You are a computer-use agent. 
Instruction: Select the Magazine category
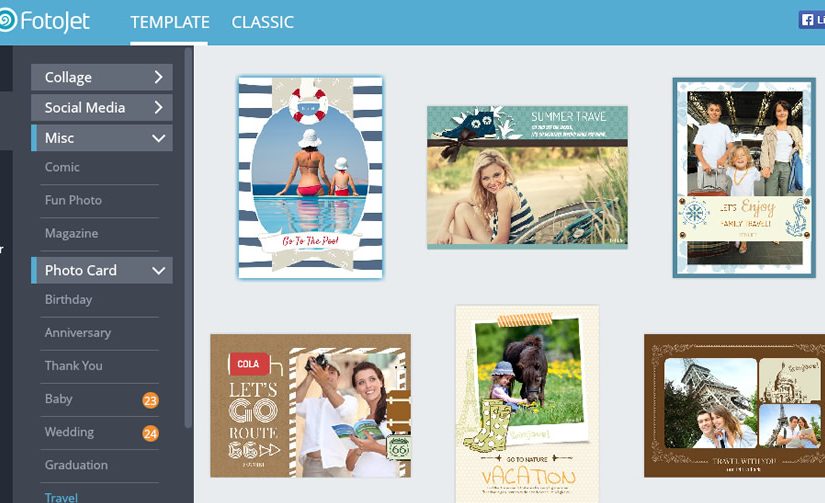point(71,234)
